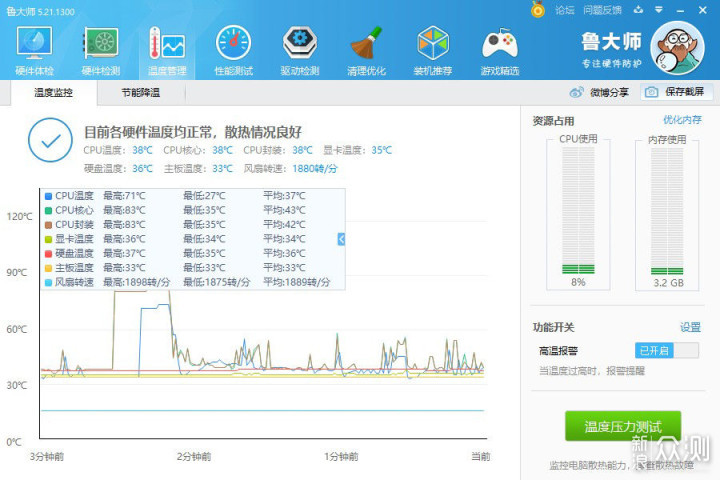
Task: Share via 微博分享 button
Action: pos(599,92)
